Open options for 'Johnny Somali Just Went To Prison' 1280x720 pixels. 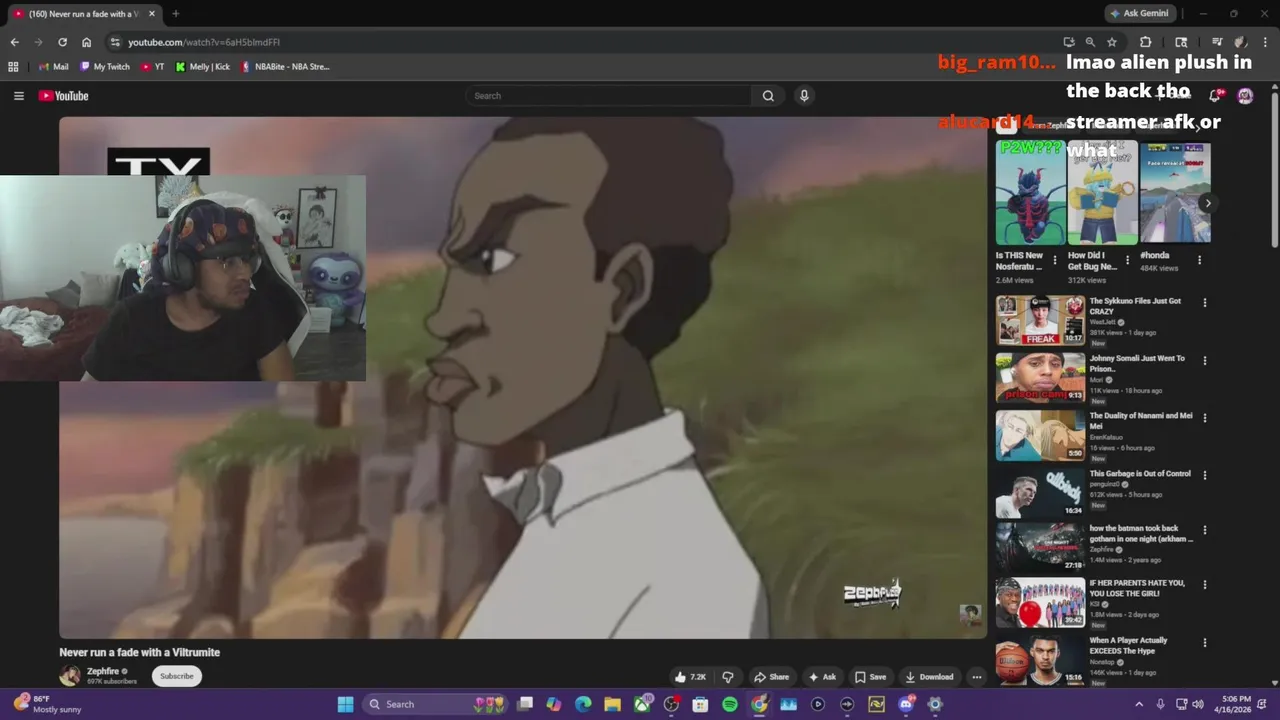tap(1205, 360)
